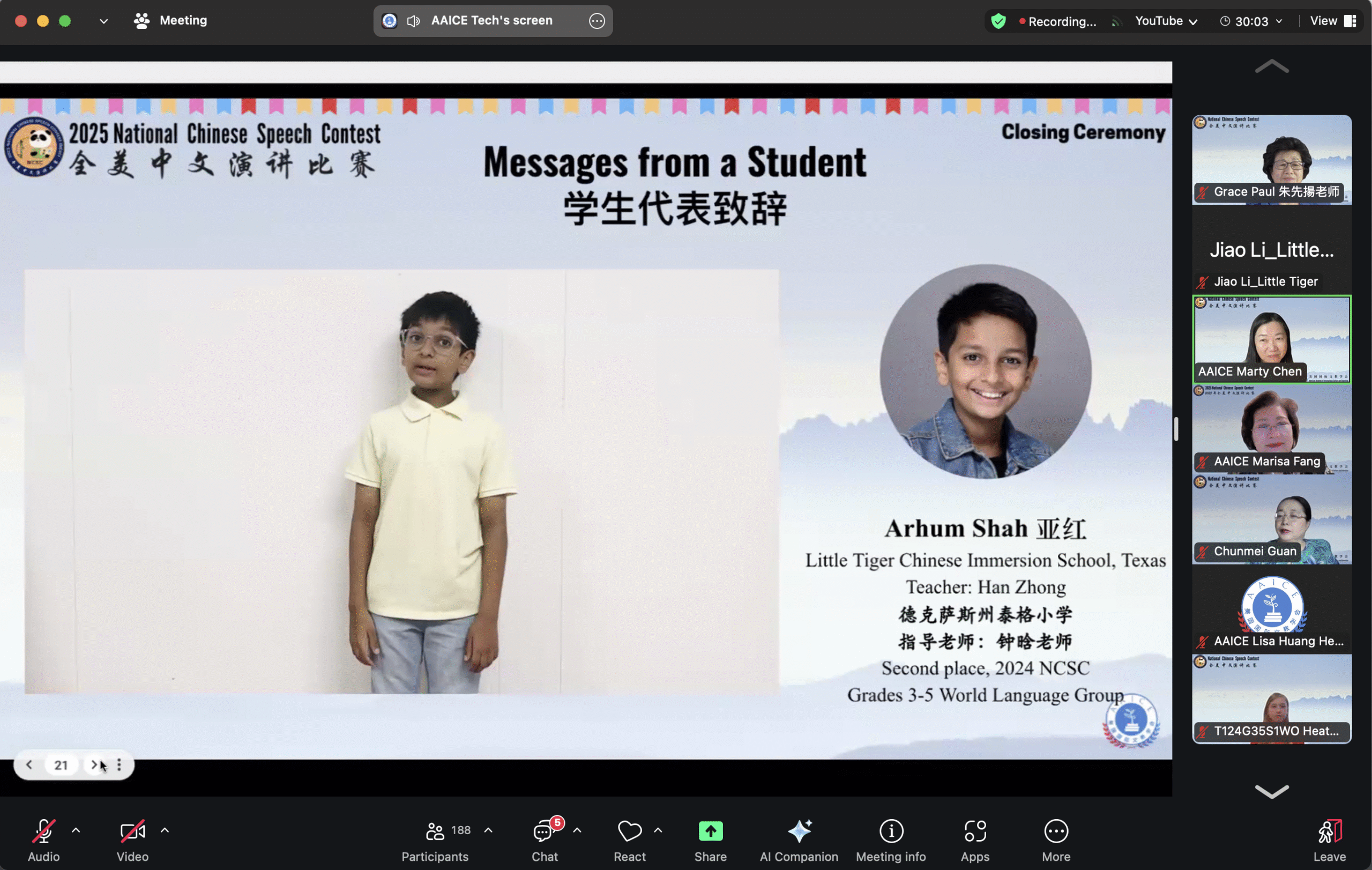Click the Leave meeting icon
This screenshot has width=1372, height=870.
[x=1329, y=832]
